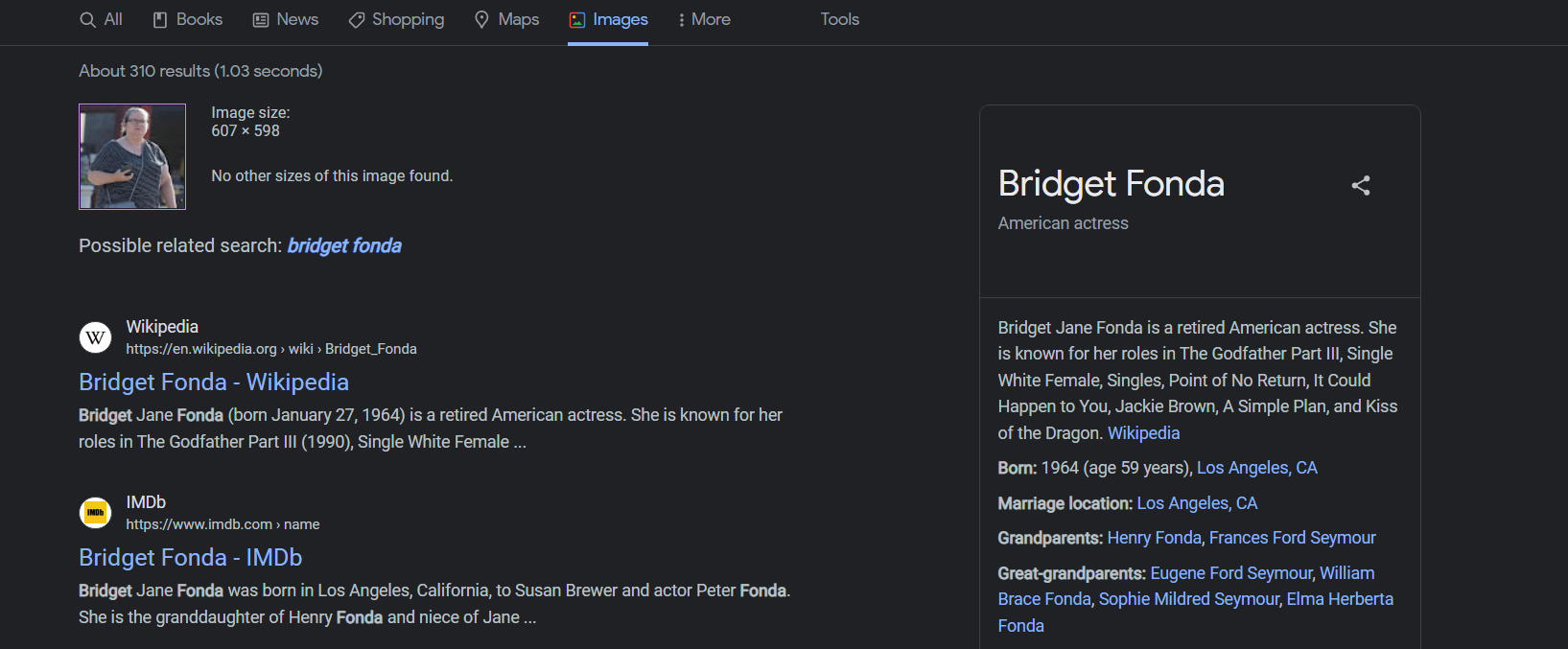
Task: Open the News search tab
Action: [x=285, y=19]
